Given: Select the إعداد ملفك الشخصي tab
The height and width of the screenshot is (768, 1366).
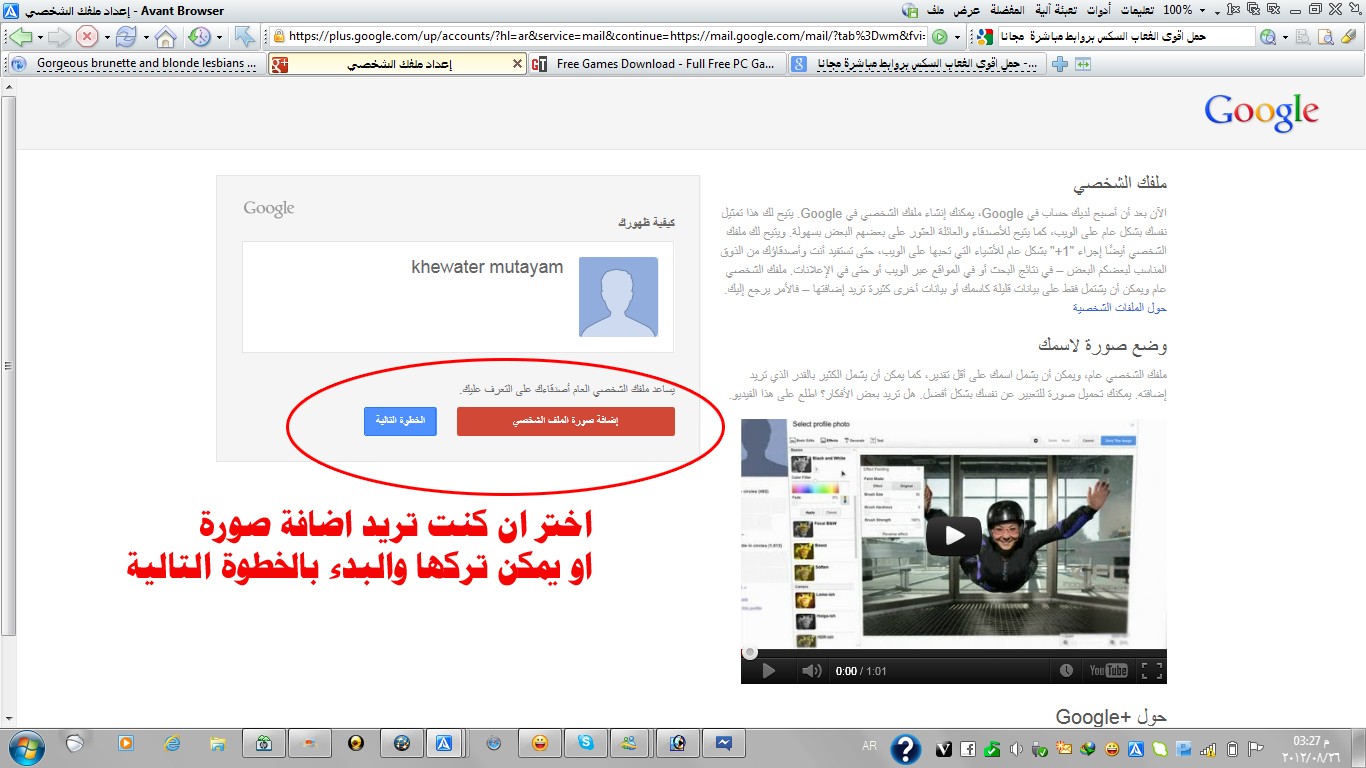Looking at the screenshot, I should (x=398, y=64).
